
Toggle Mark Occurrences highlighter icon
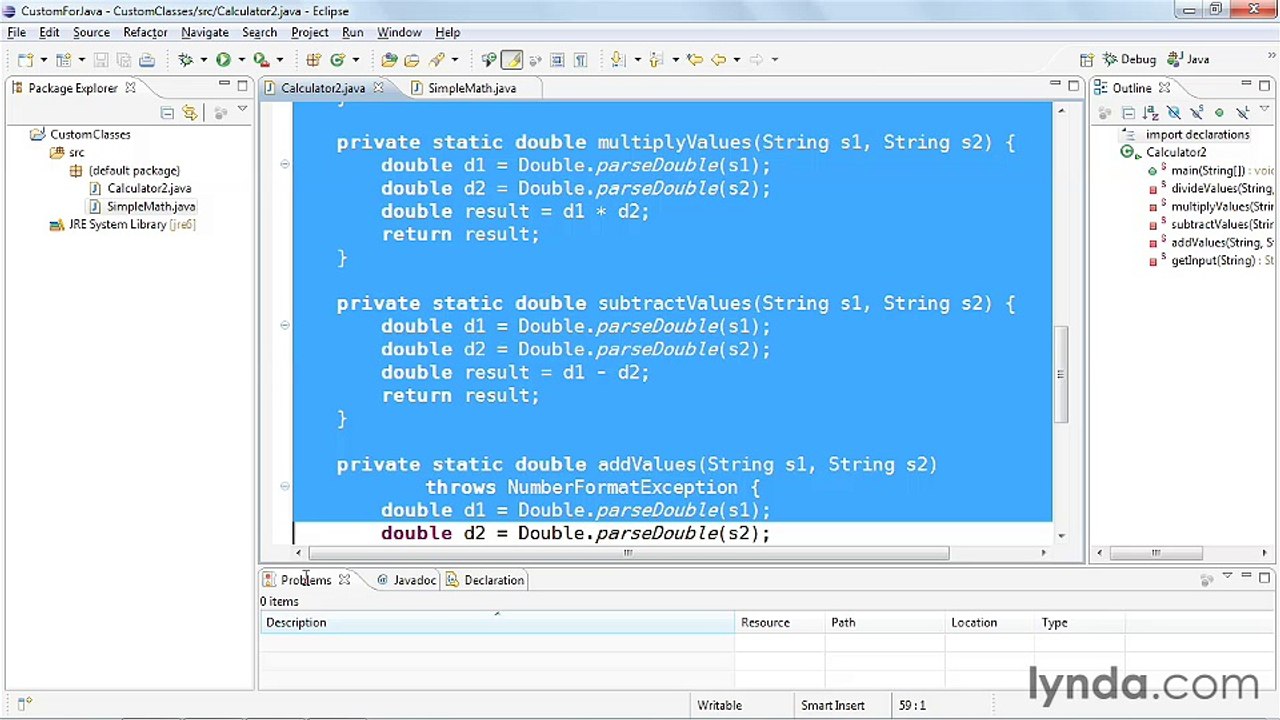click(512, 60)
